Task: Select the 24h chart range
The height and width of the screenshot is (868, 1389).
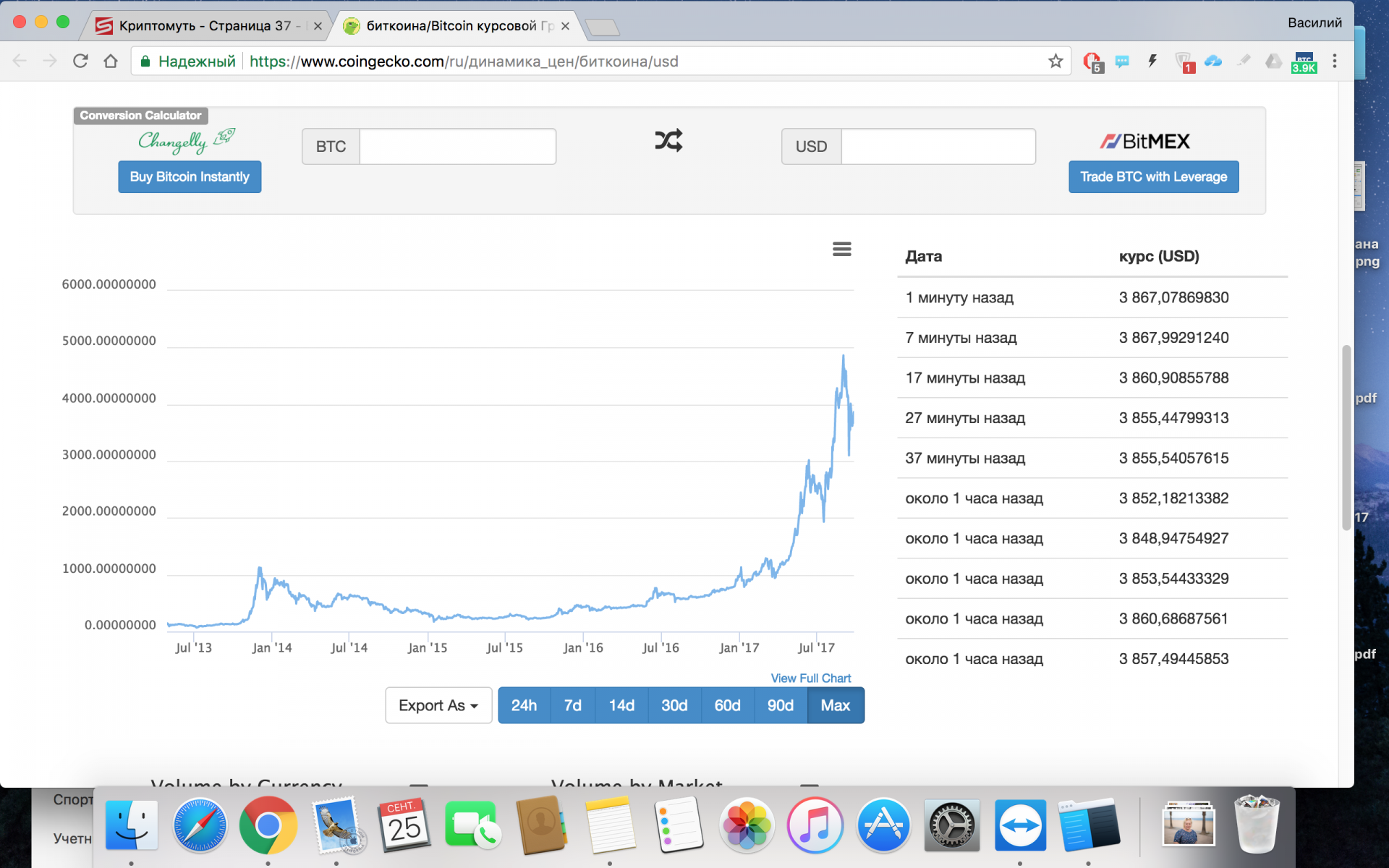Action: tap(524, 705)
